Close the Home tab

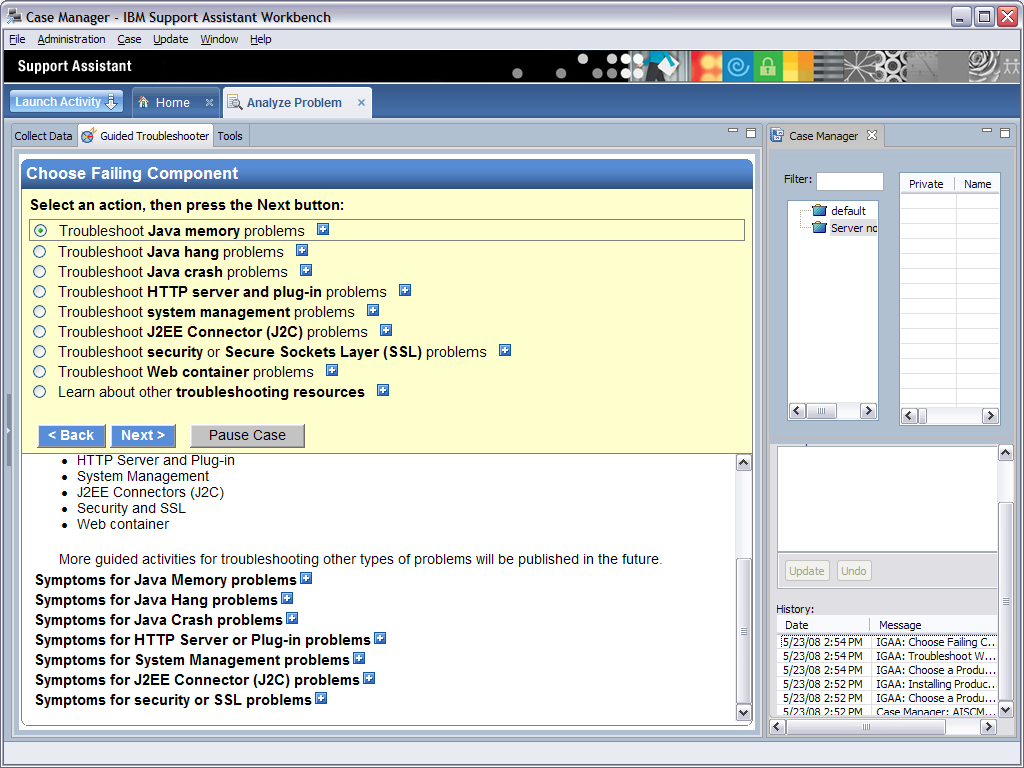click(209, 103)
